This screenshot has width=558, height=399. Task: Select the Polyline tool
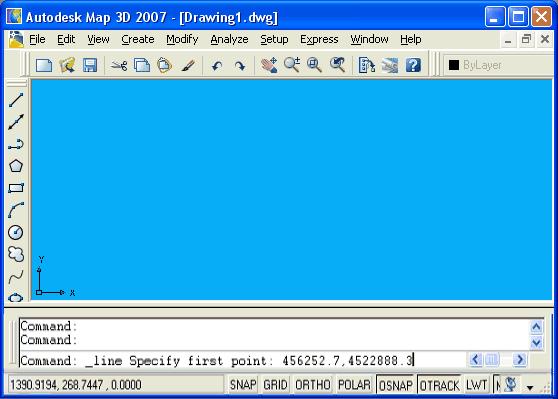[x=16, y=144]
